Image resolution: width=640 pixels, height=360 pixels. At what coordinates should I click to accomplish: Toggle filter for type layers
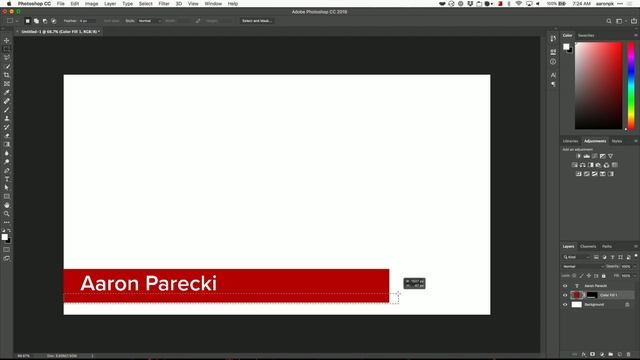[x=612, y=257]
